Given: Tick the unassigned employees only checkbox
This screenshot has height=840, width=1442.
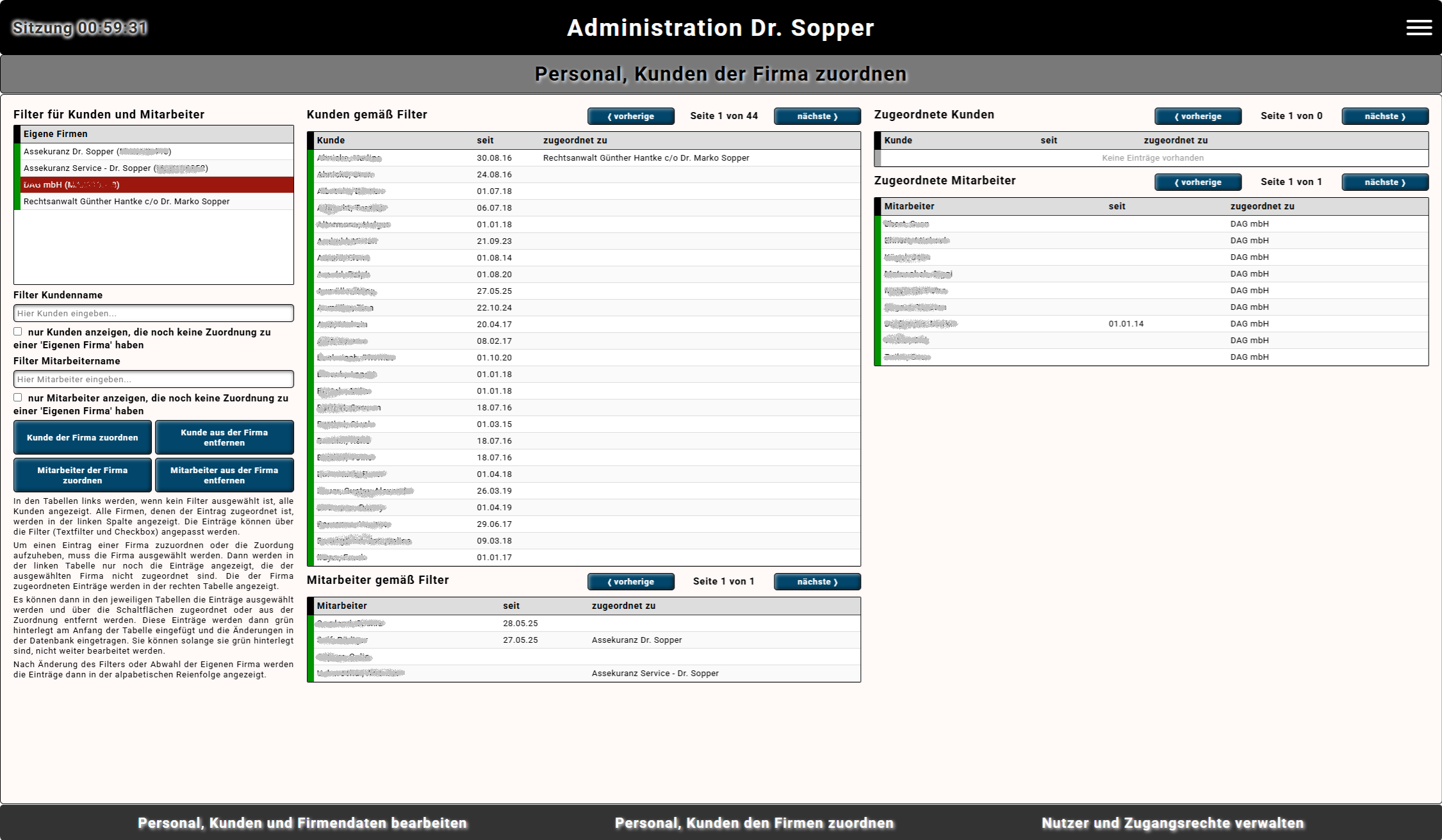Looking at the screenshot, I should (18, 398).
